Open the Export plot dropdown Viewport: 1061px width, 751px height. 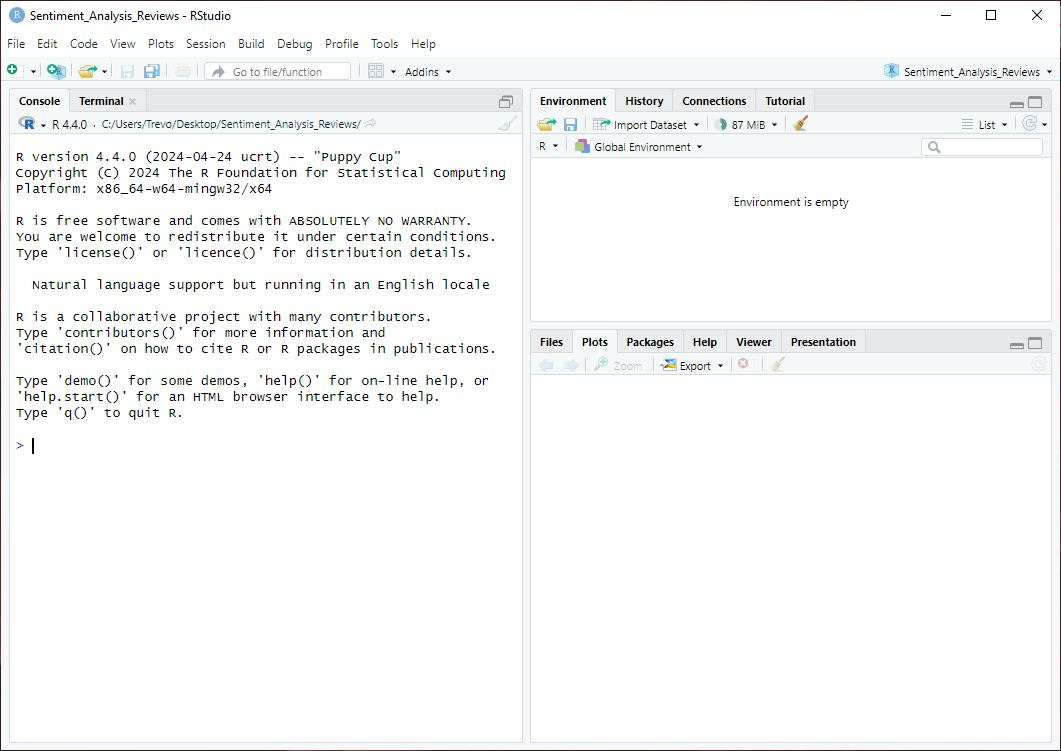(692, 365)
